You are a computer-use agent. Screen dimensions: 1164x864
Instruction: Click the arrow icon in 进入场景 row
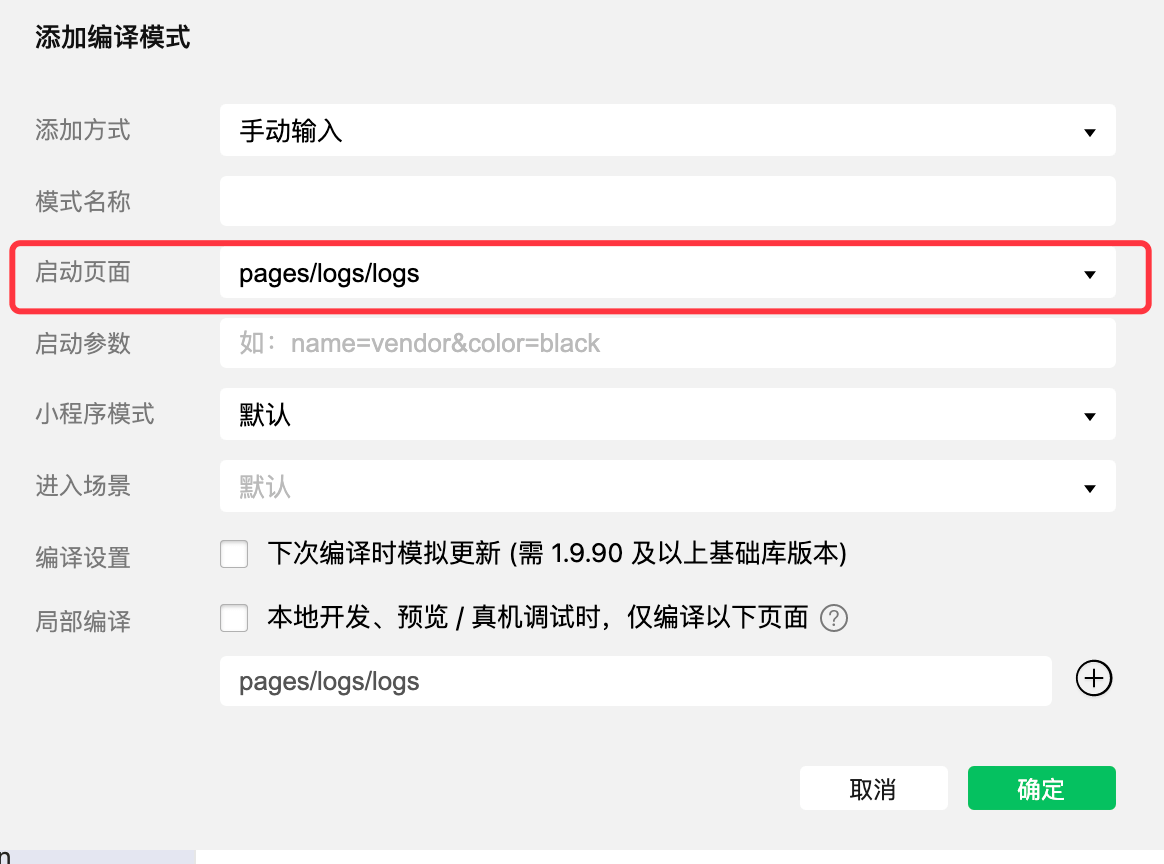coord(1090,488)
